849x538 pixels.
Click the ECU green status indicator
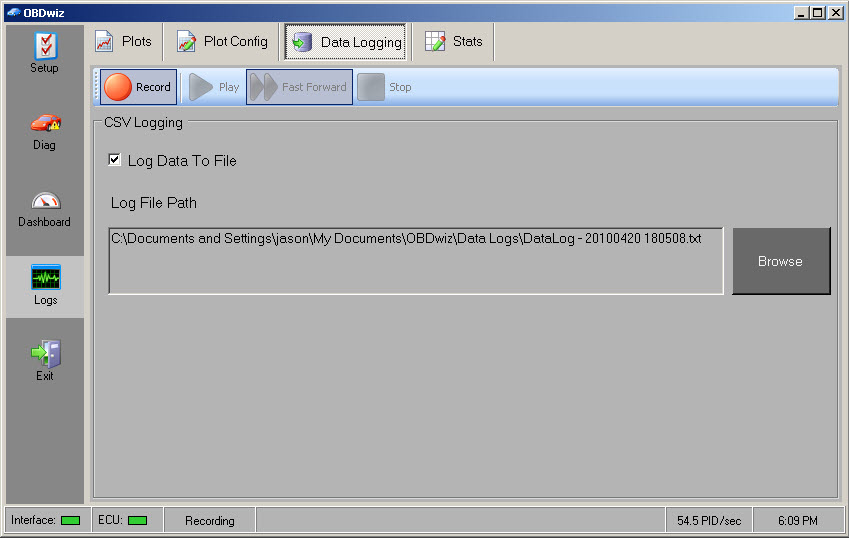coord(137,520)
